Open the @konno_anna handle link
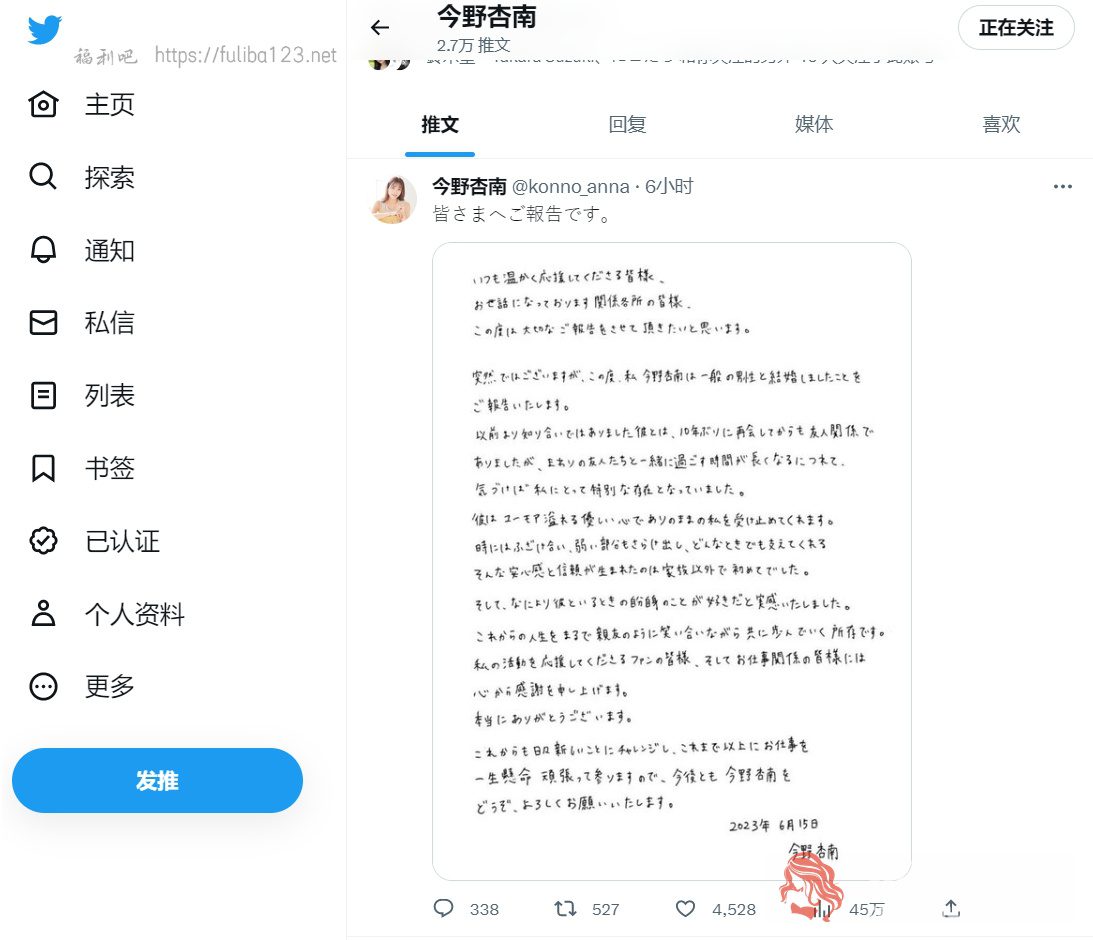1093x940 pixels. coord(571,187)
